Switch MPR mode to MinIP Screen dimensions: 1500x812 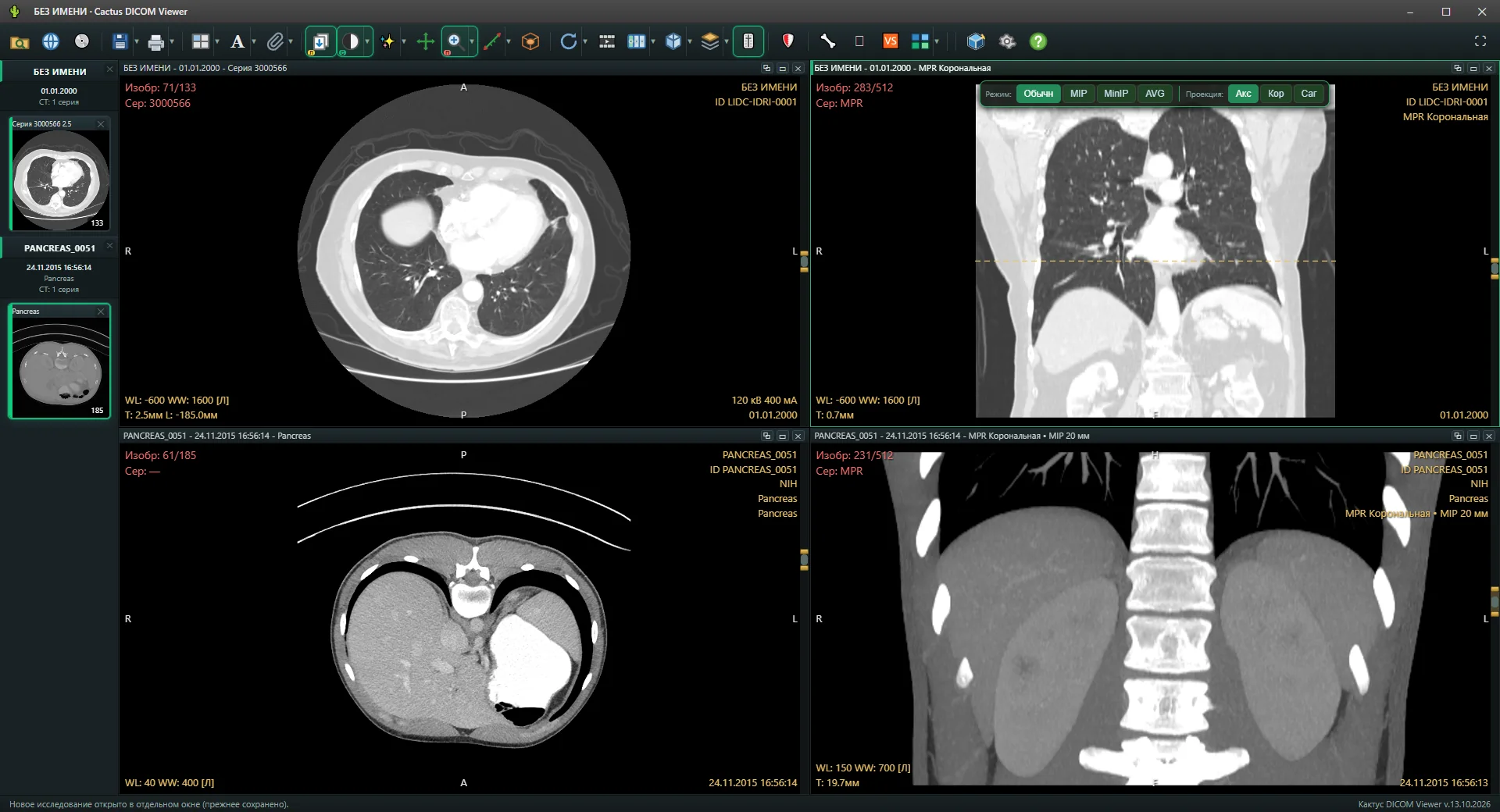[x=1116, y=94]
